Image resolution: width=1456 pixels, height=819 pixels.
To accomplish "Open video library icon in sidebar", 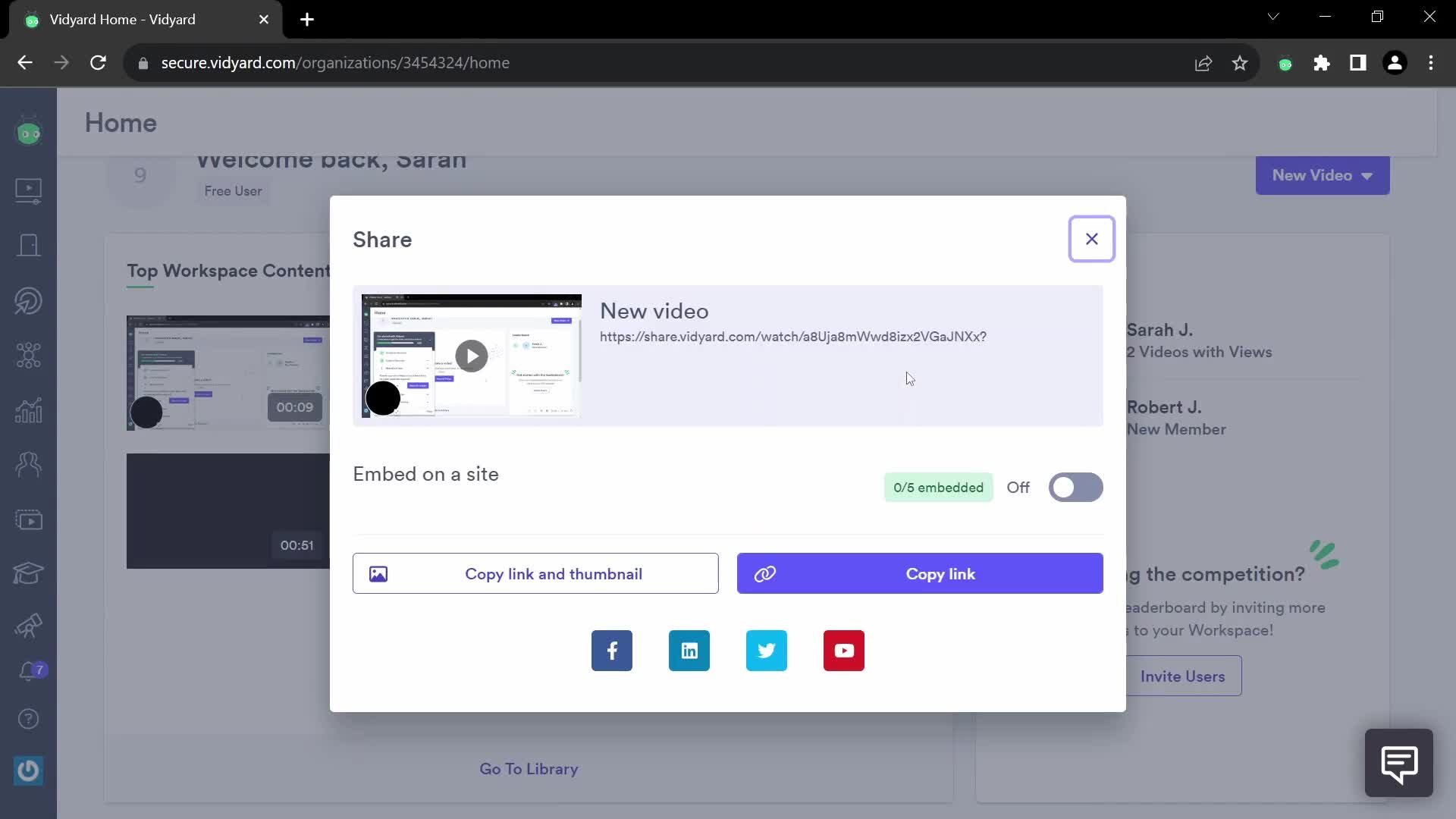I will coord(29,190).
